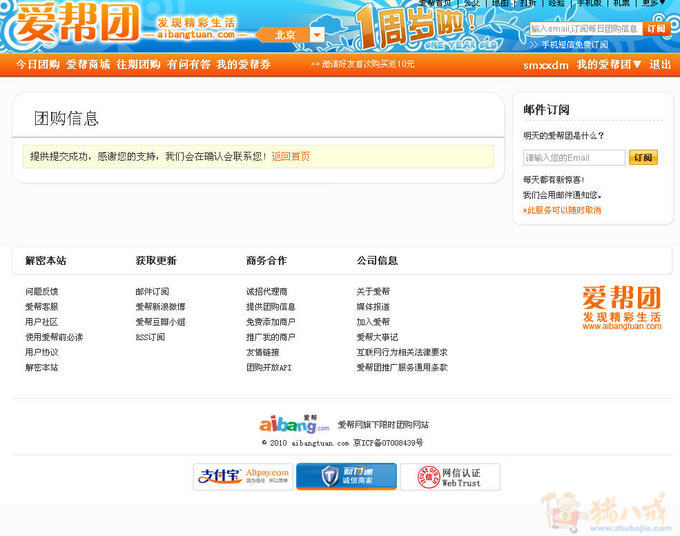The width and height of the screenshot is (680, 536).
Task: Open the 爱帮商城 nav tab
Action: click(x=88, y=65)
